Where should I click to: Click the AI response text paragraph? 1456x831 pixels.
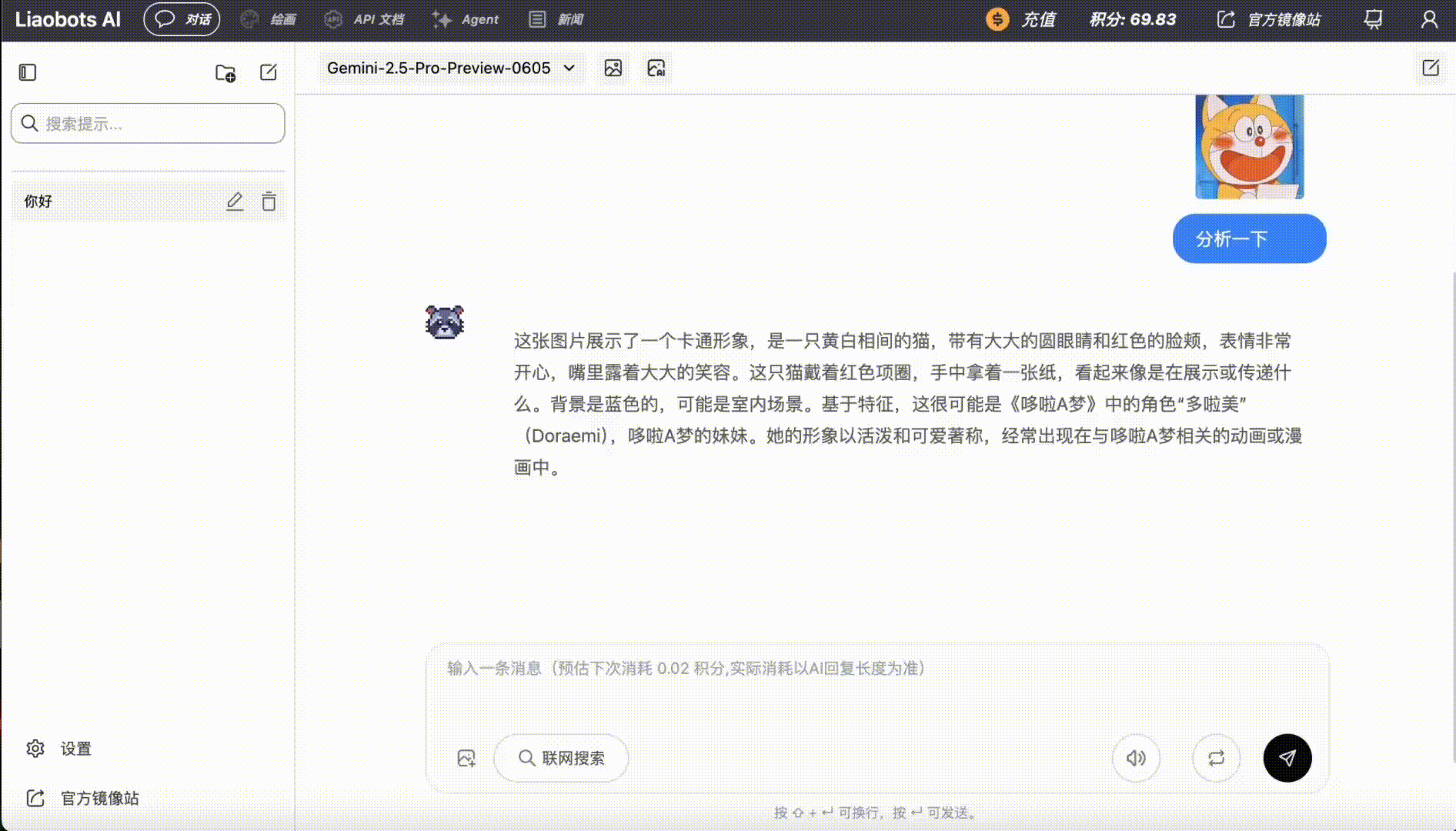coord(908,404)
